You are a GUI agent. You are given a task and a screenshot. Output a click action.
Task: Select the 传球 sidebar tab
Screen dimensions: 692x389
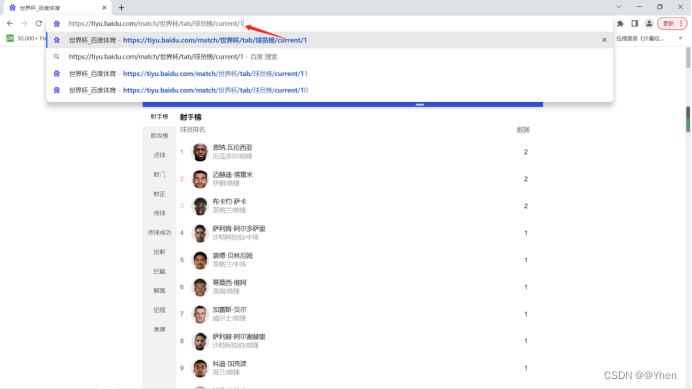click(159, 213)
